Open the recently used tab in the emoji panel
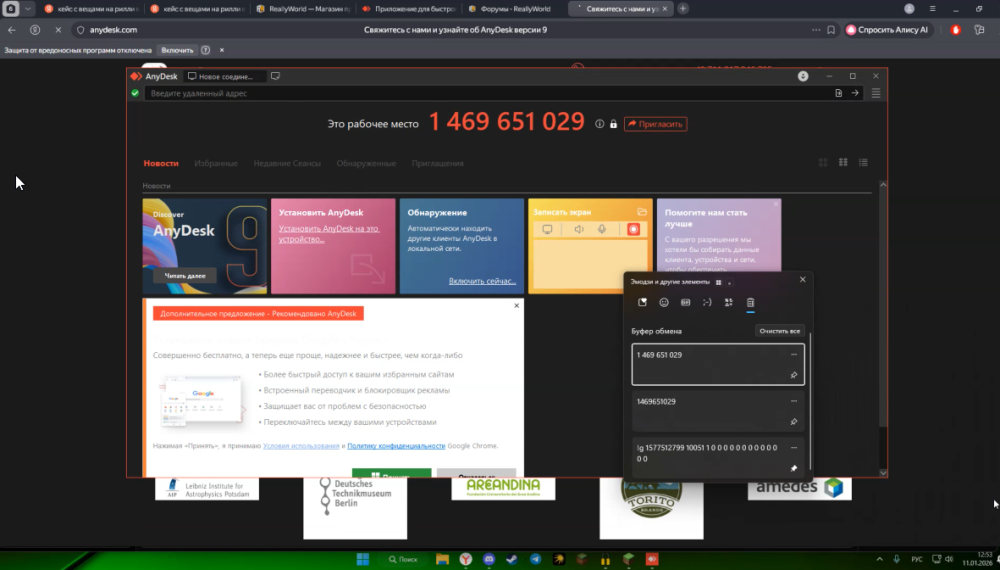 coord(642,302)
